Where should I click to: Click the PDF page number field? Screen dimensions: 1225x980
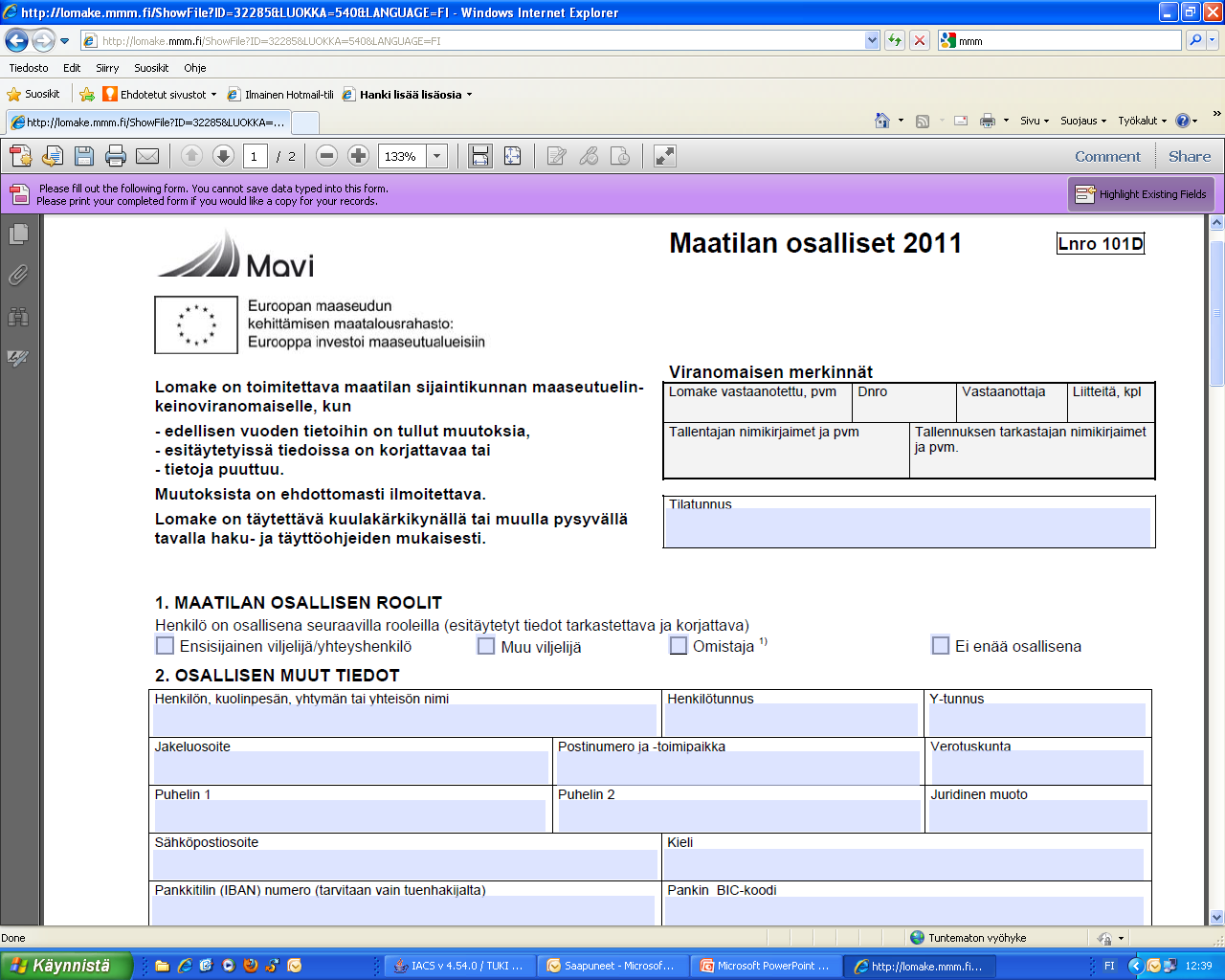tap(255, 156)
